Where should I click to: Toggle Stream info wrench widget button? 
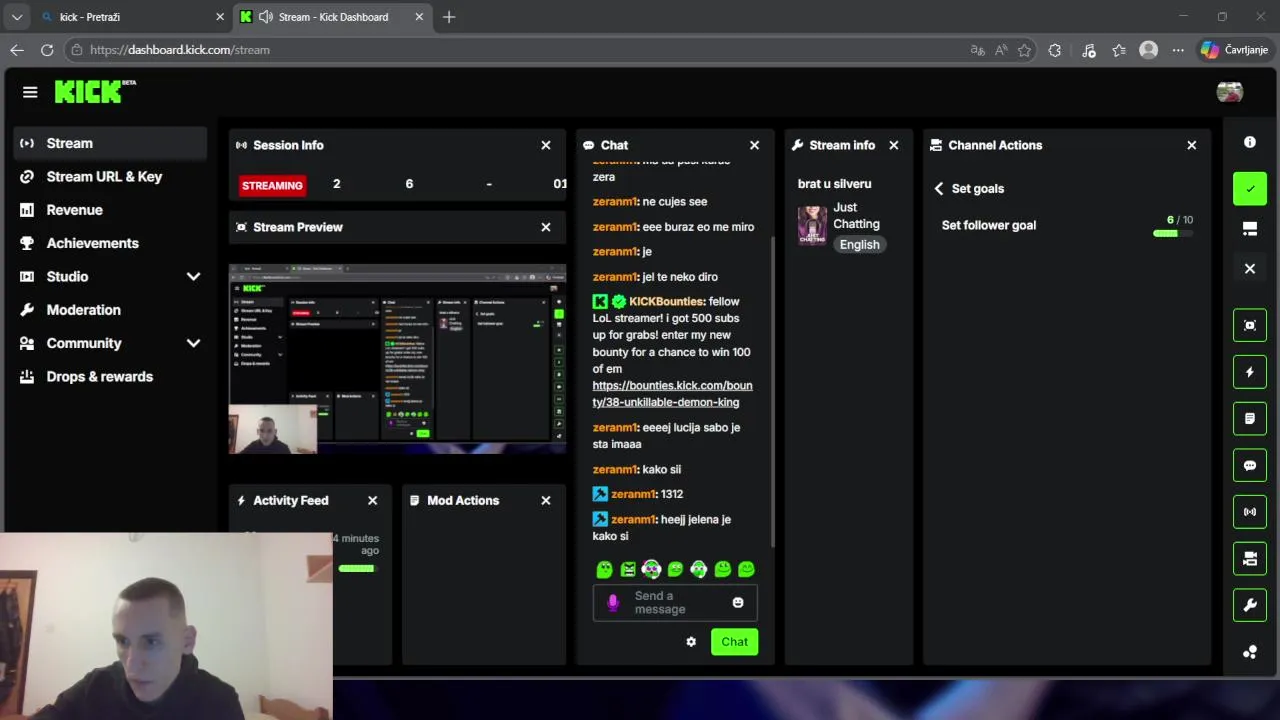coord(1250,605)
